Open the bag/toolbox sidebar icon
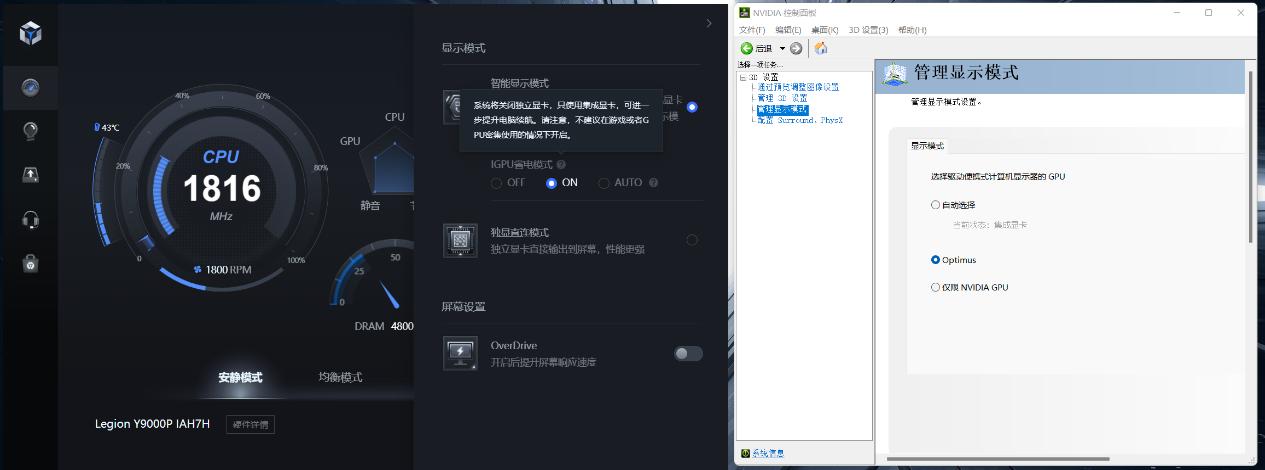 point(30,263)
